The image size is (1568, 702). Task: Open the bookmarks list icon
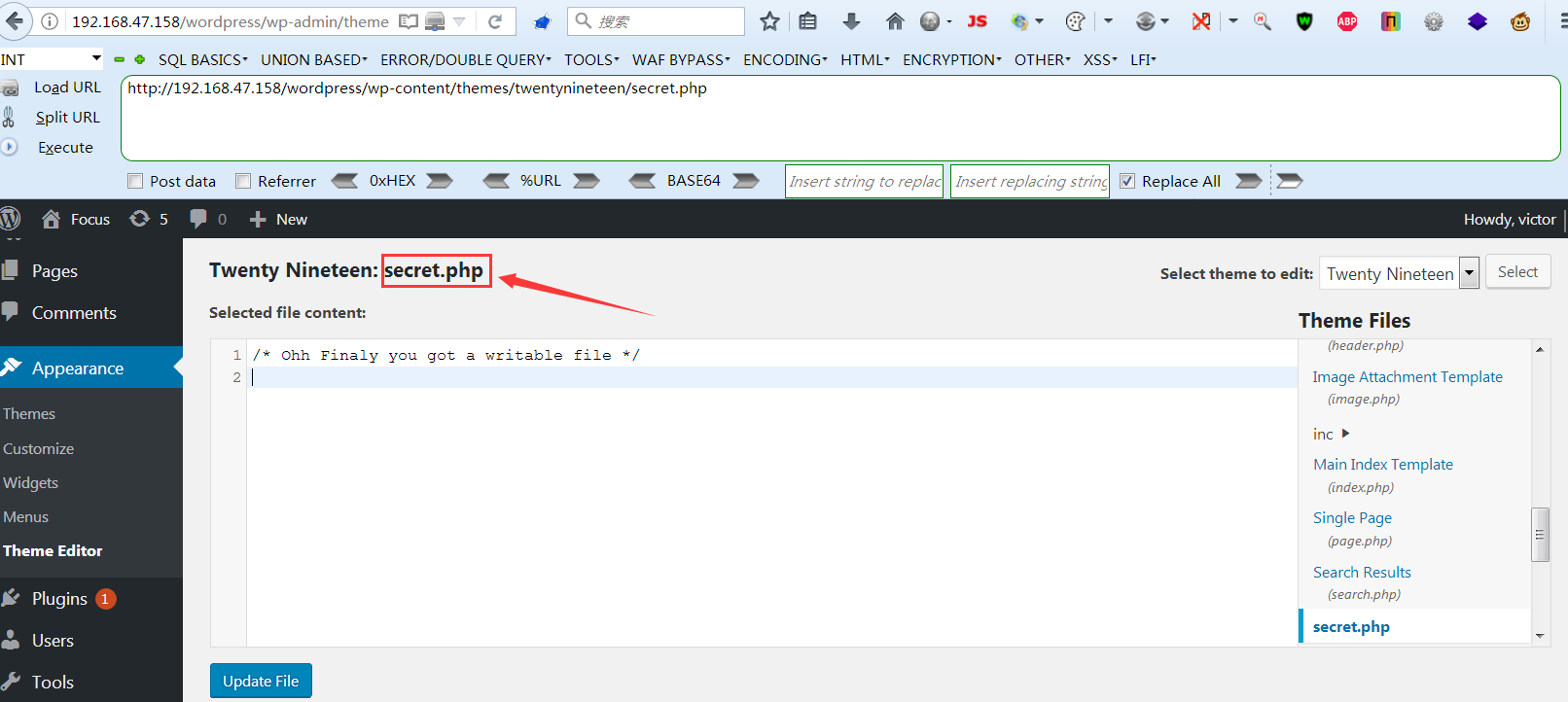tap(808, 21)
